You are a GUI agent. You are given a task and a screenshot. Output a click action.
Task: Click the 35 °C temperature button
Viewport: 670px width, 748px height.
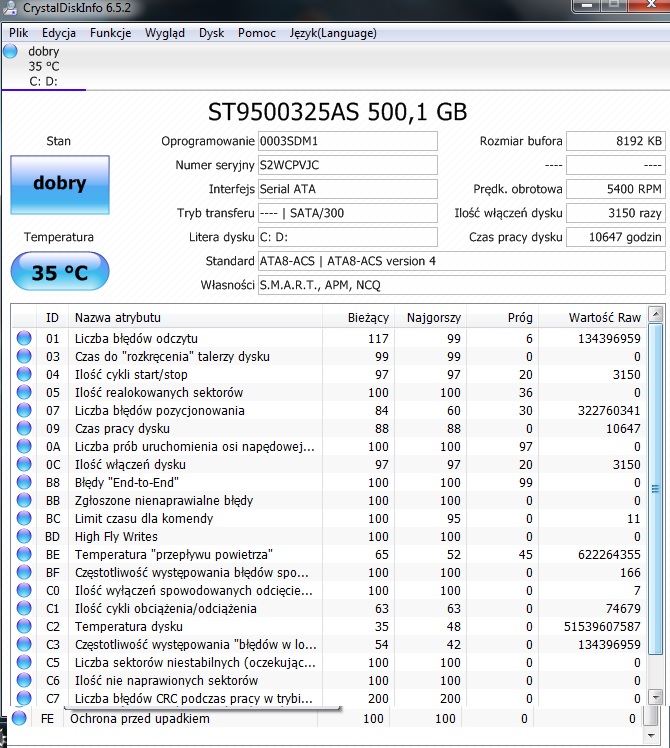point(60,271)
